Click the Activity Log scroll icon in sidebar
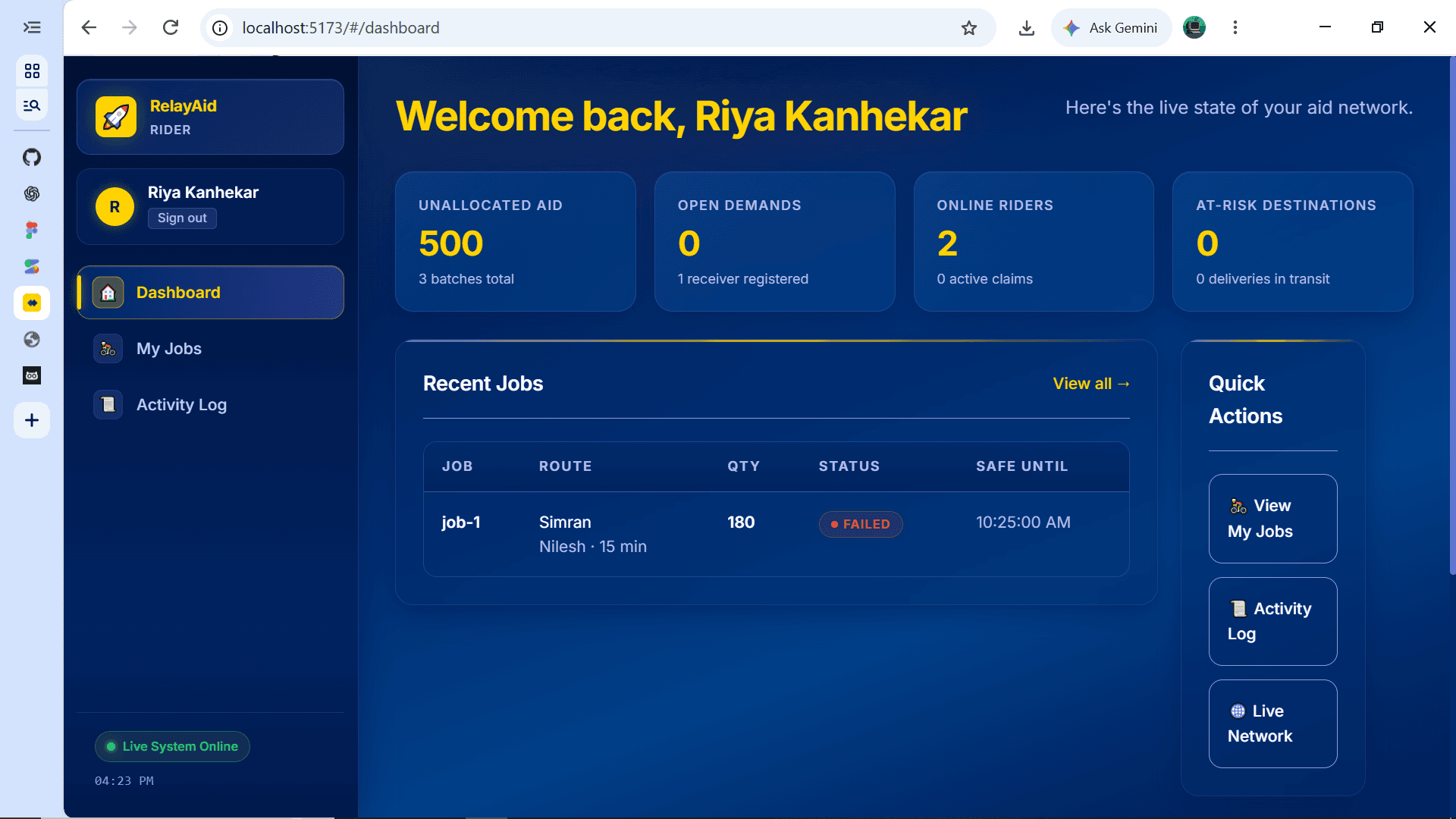 pyautogui.click(x=108, y=405)
